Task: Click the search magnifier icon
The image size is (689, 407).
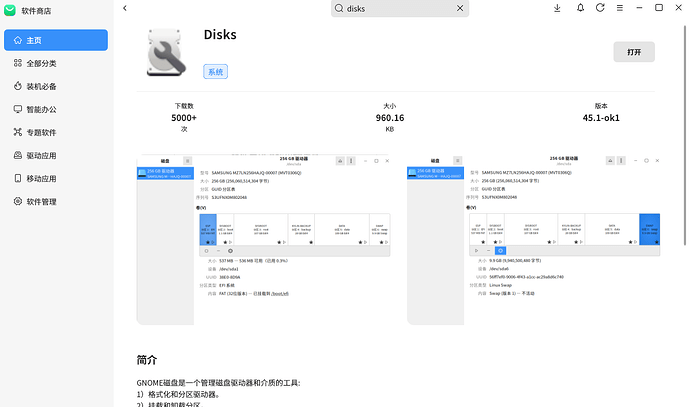Action: point(339,8)
